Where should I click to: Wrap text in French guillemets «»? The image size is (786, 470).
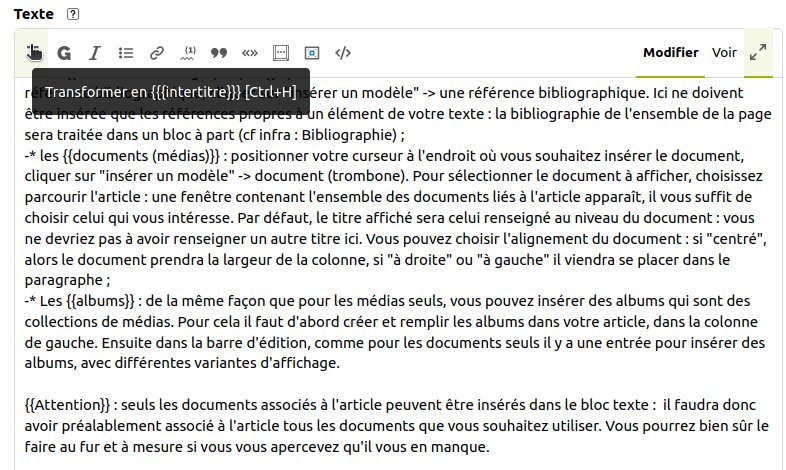click(x=250, y=53)
